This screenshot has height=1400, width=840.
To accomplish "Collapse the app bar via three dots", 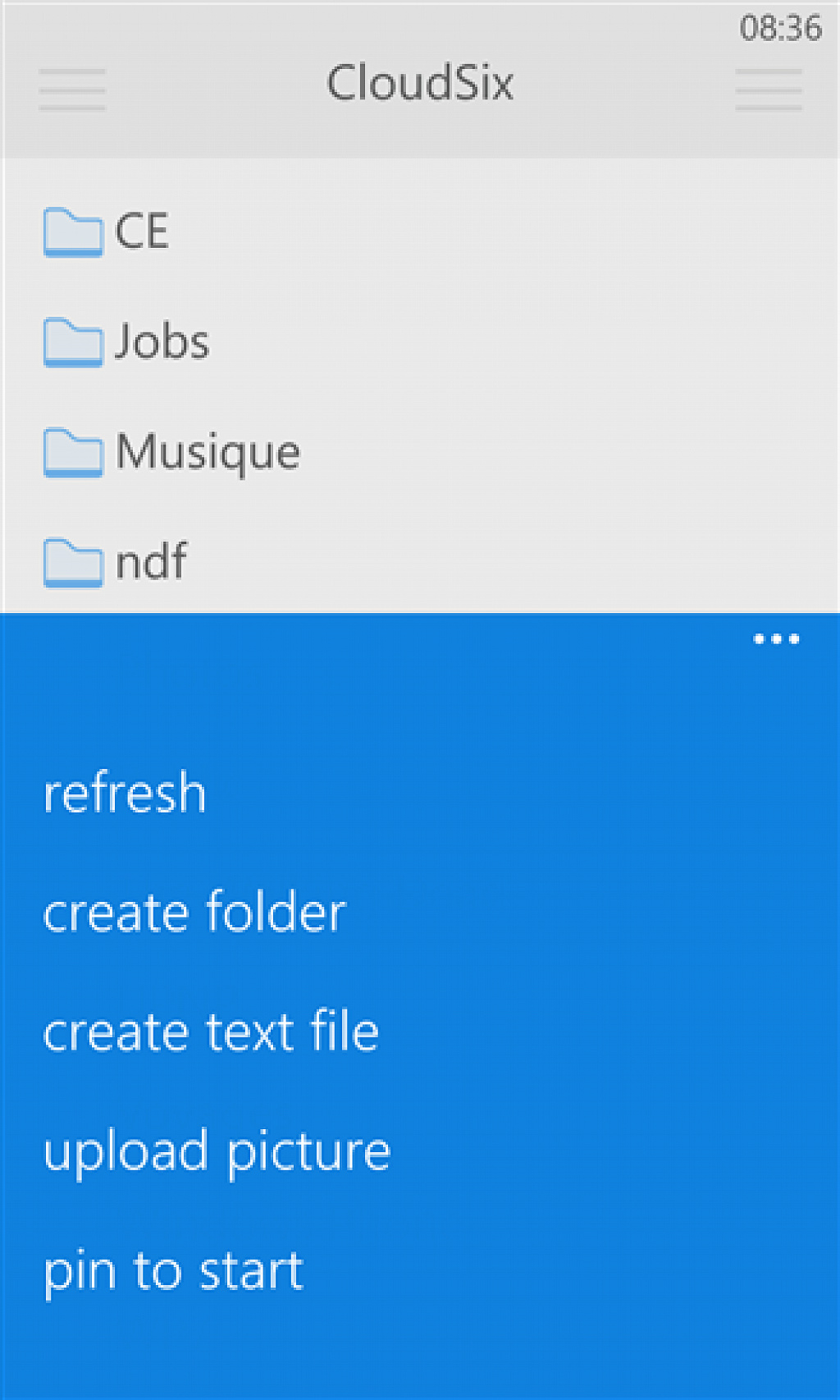I will click(776, 639).
